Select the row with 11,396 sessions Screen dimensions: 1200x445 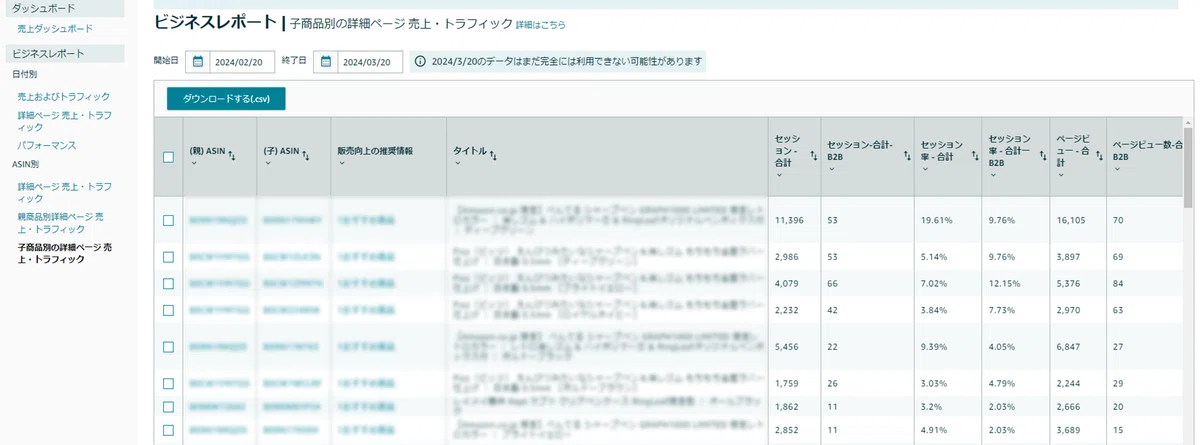pos(168,219)
